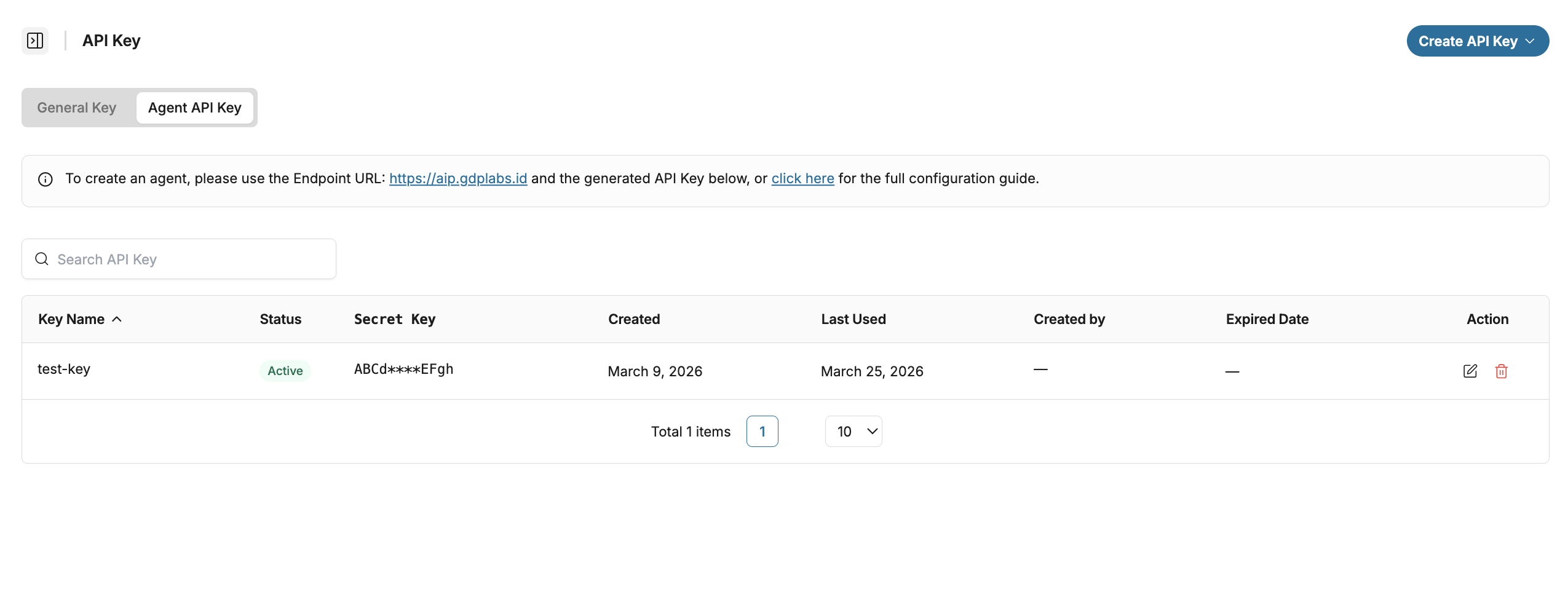Expand the page size 10 selector

(x=853, y=432)
